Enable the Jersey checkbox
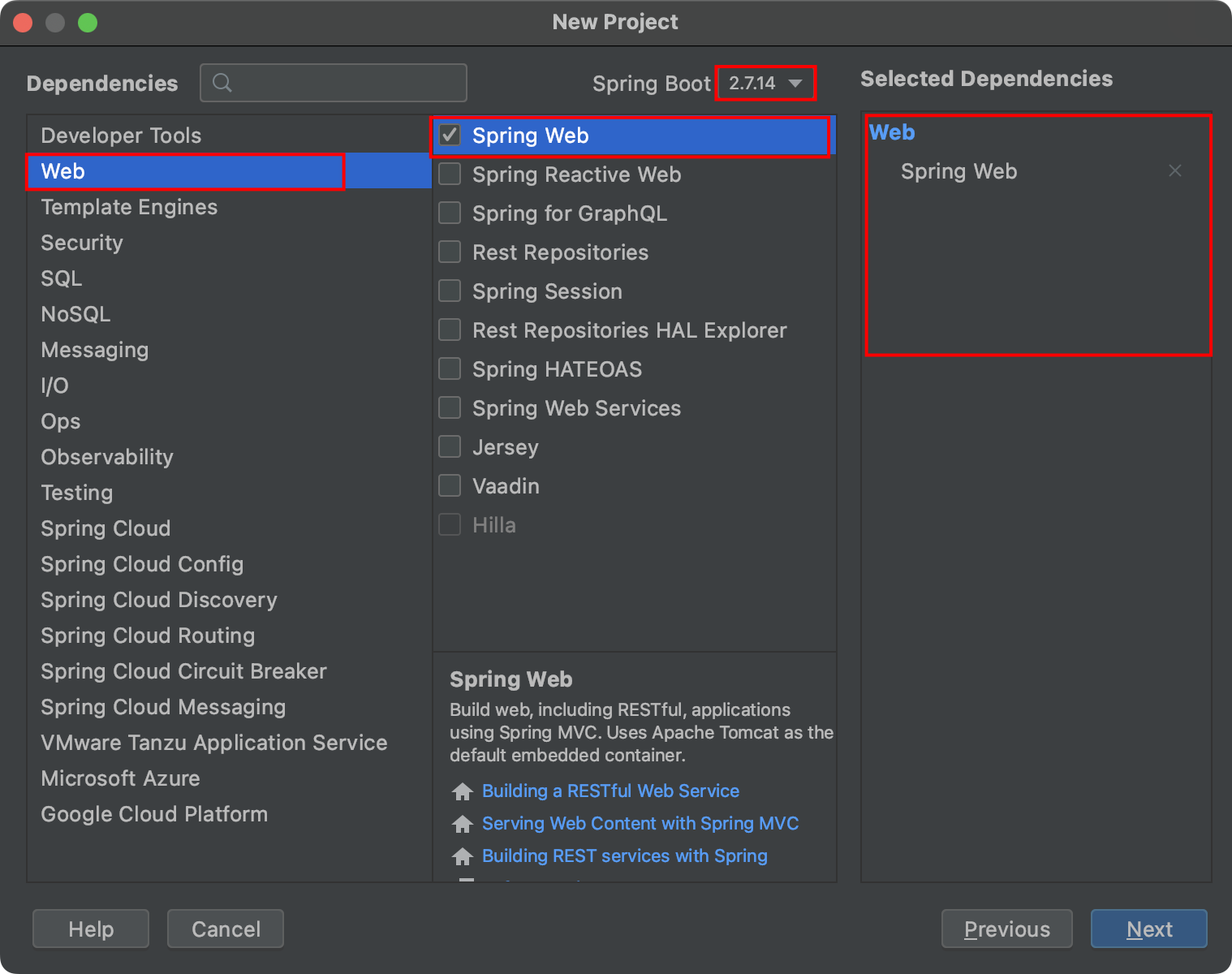The width and height of the screenshot is (1232, 974). pyautogui.click(x=450, y=446)
